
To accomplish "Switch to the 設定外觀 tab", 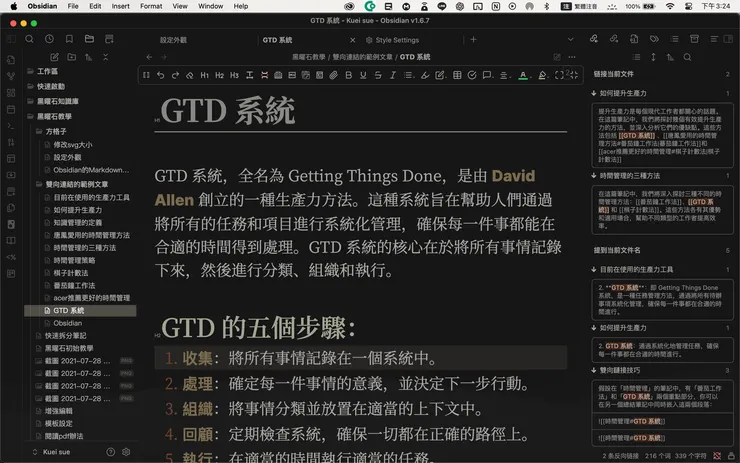I will [x=173, y=40].
